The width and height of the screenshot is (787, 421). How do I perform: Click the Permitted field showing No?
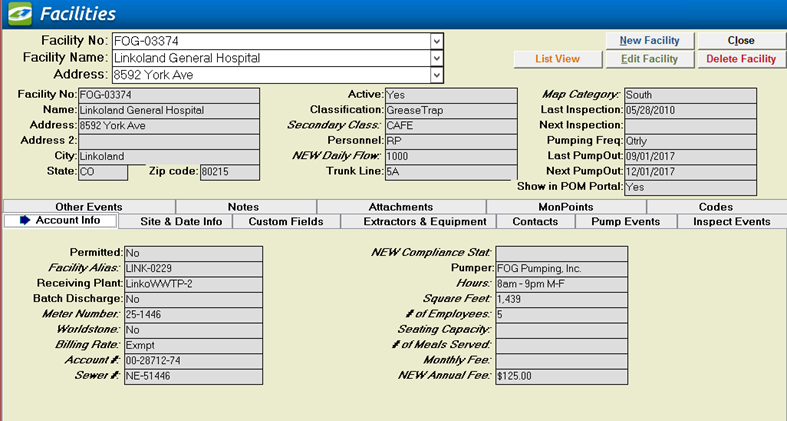click(x=193, y=253)
